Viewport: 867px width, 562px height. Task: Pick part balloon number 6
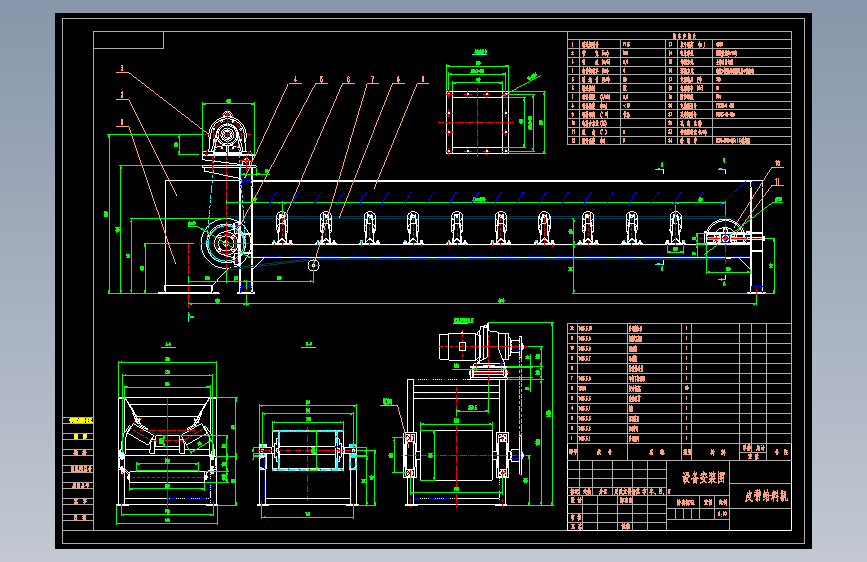click(348, 80)
